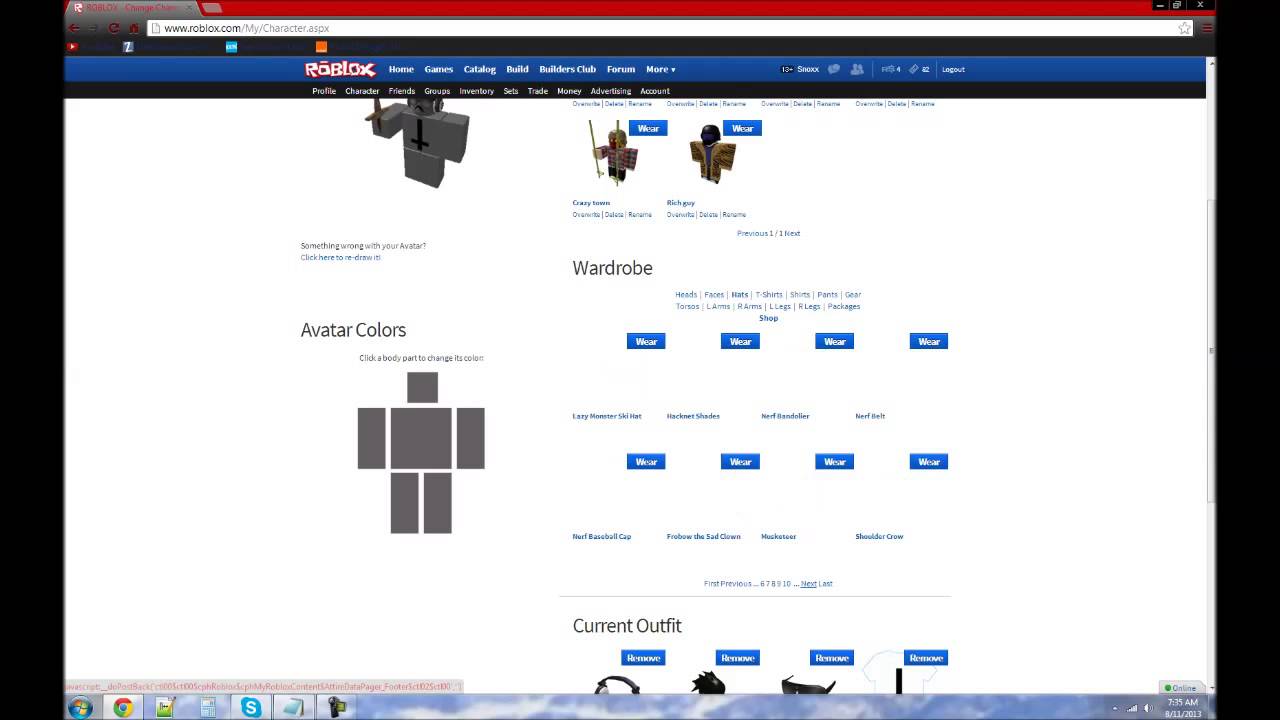Open the friend requests people icon
The width and height of the screenshot is (1280, 720).
click(857, 69)
